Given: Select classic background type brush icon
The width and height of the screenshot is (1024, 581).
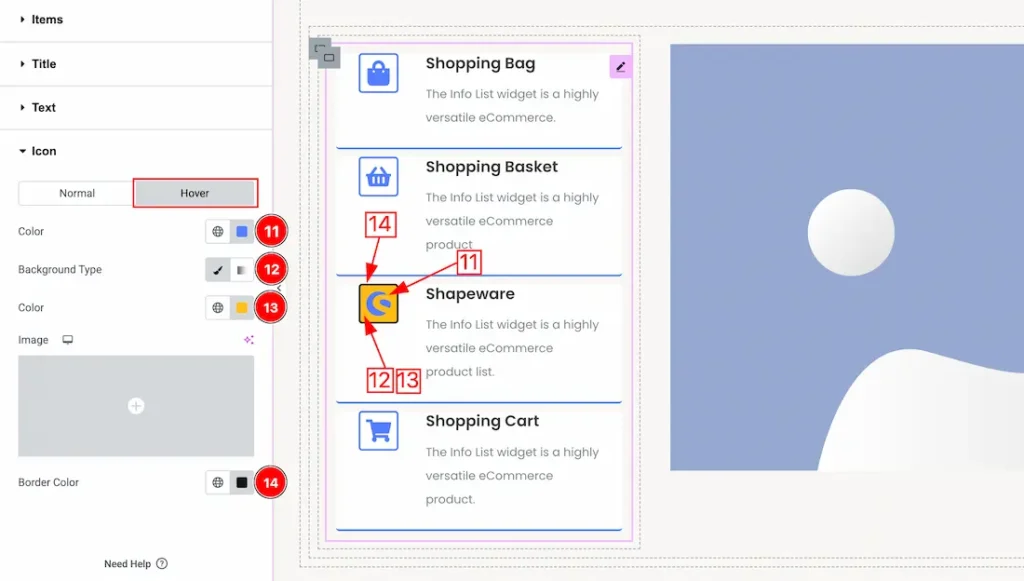Looking at the screenshot, I should pos(217,270).
